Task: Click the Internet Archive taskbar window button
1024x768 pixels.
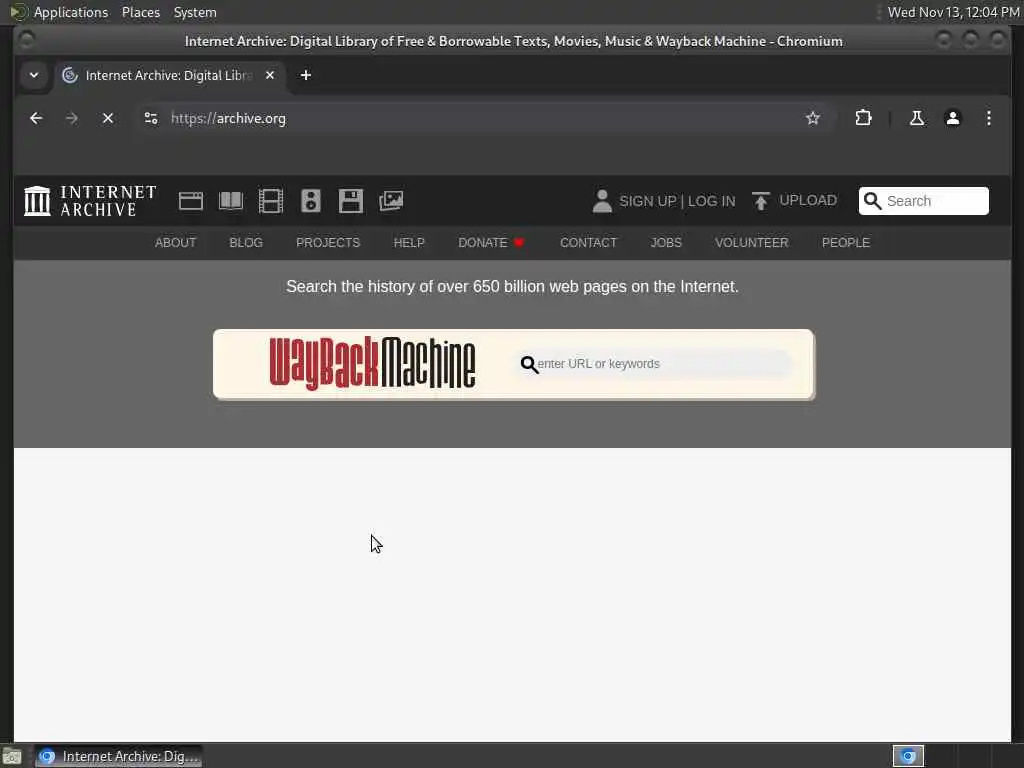Action: coord(118,756)
